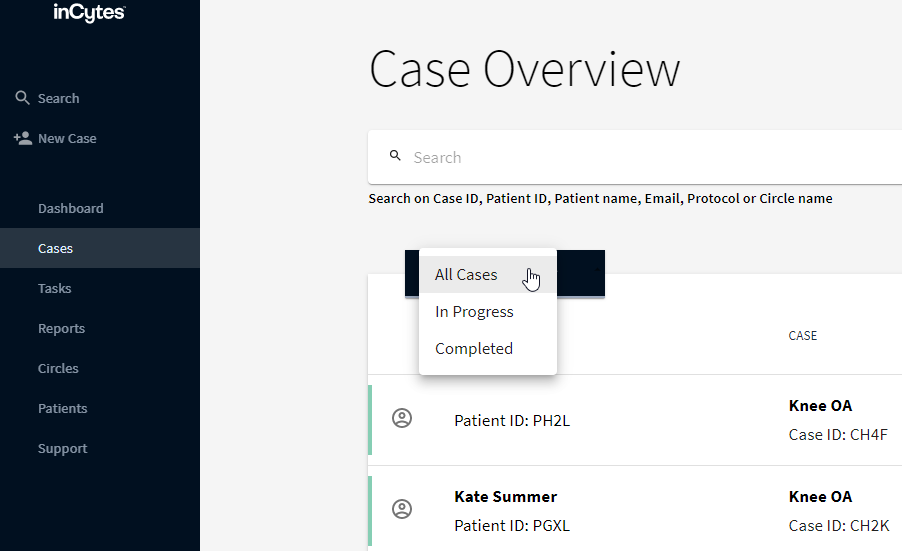Click the inCytes logo
The width and height of the screenshot is (902, 551).
coord(89,12)
